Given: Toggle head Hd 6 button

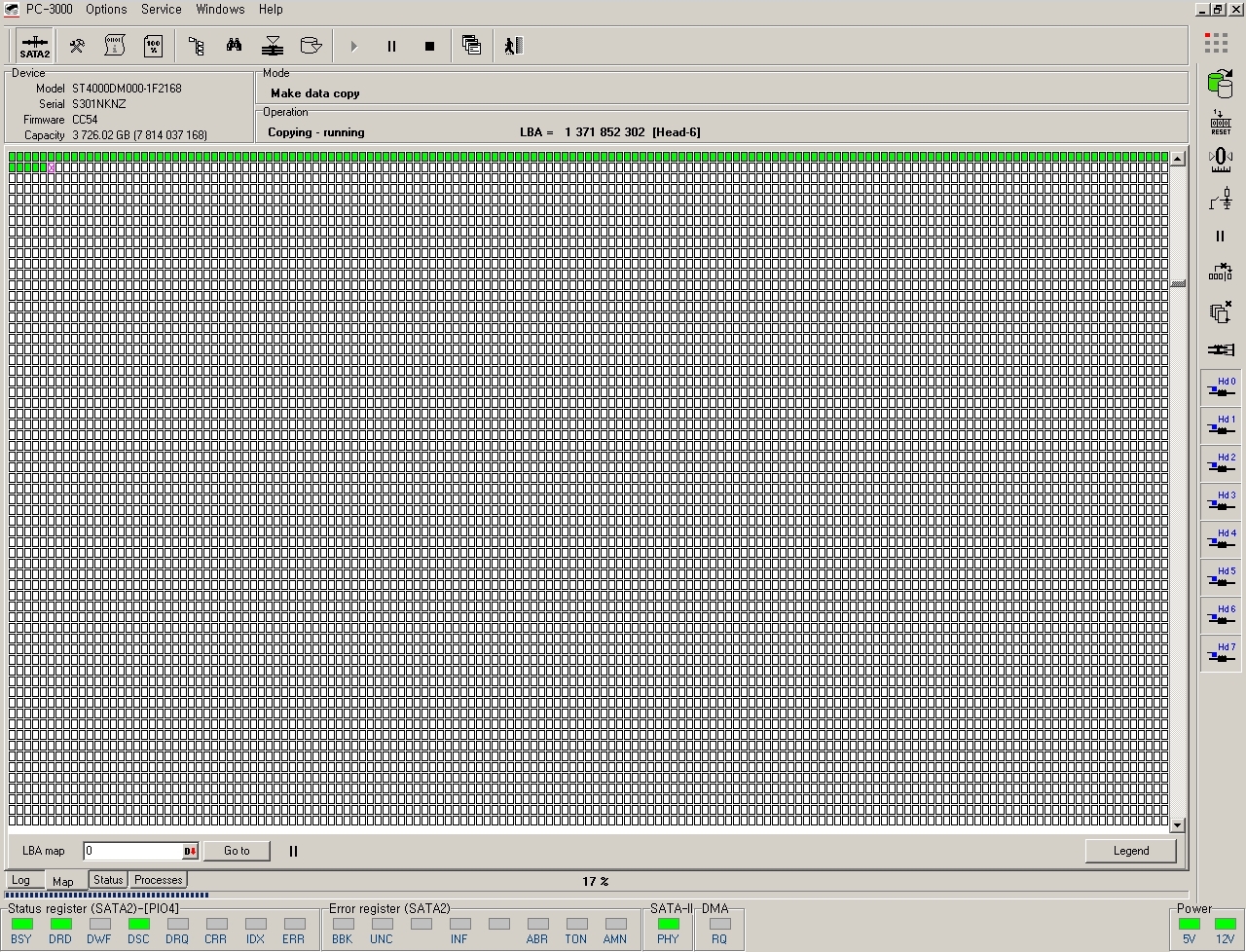Looking at the screenshot, I should coord(1221,615).
